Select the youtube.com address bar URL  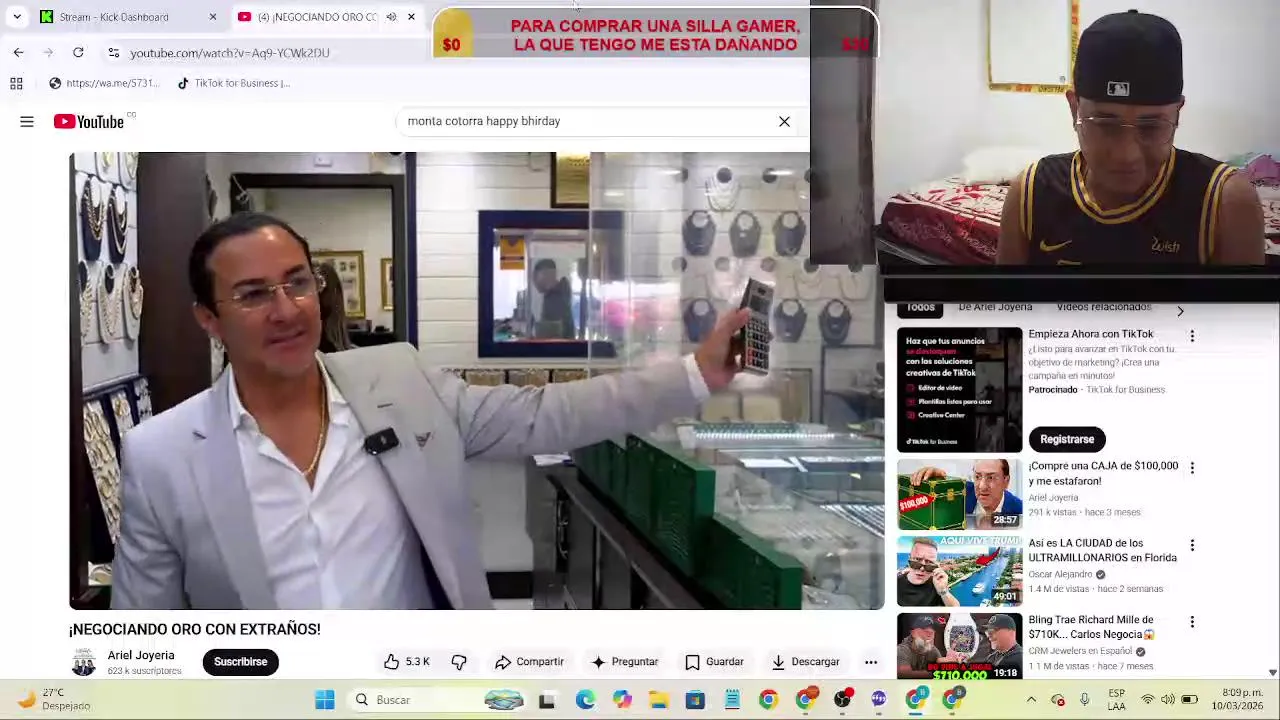(x=229, y=52)
